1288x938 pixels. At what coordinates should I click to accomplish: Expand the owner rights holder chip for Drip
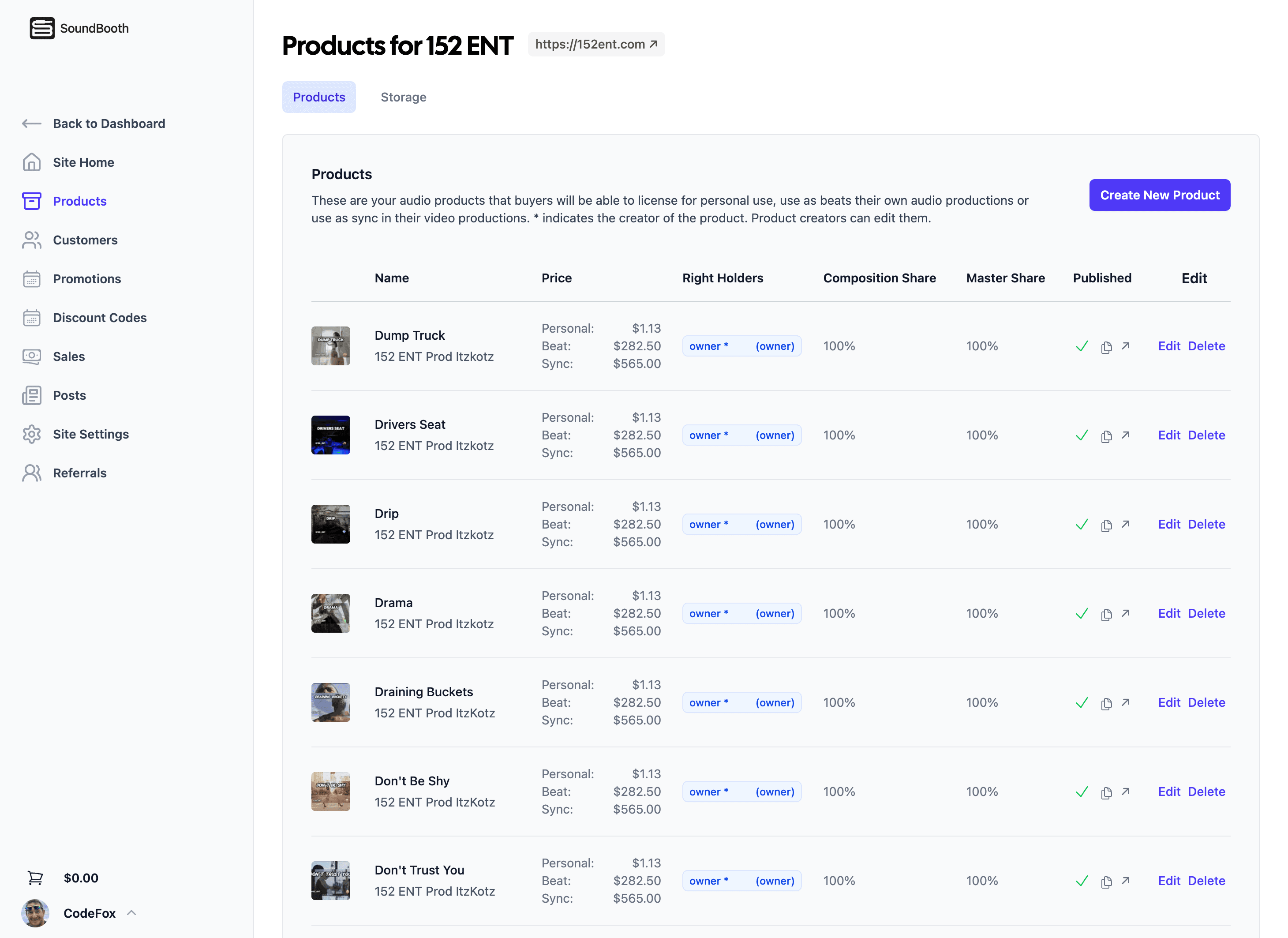(709, 524)
